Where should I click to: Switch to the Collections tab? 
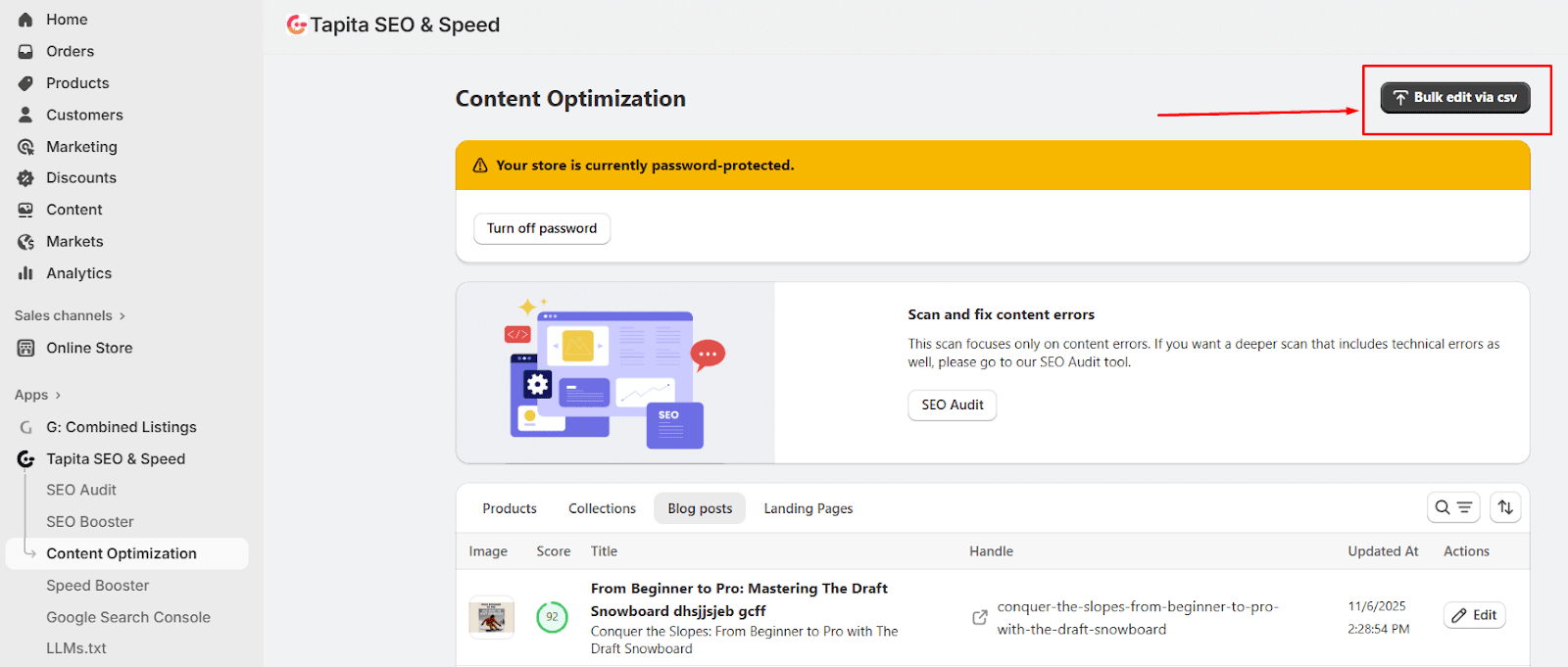pos(602,508)
